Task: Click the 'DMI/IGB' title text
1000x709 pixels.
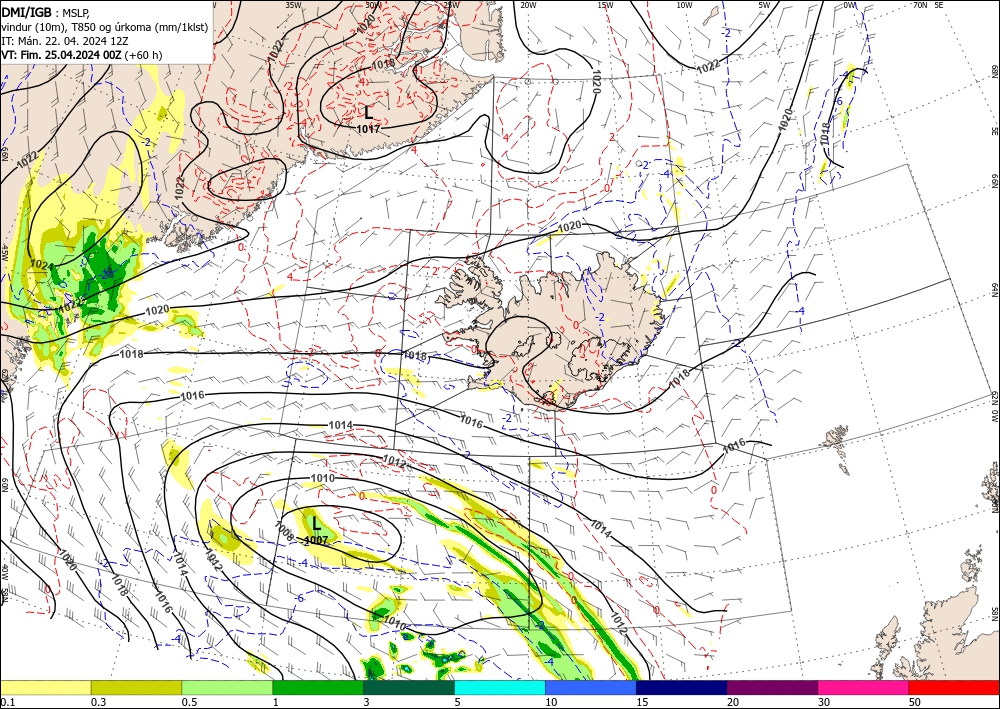Action: 26,11
